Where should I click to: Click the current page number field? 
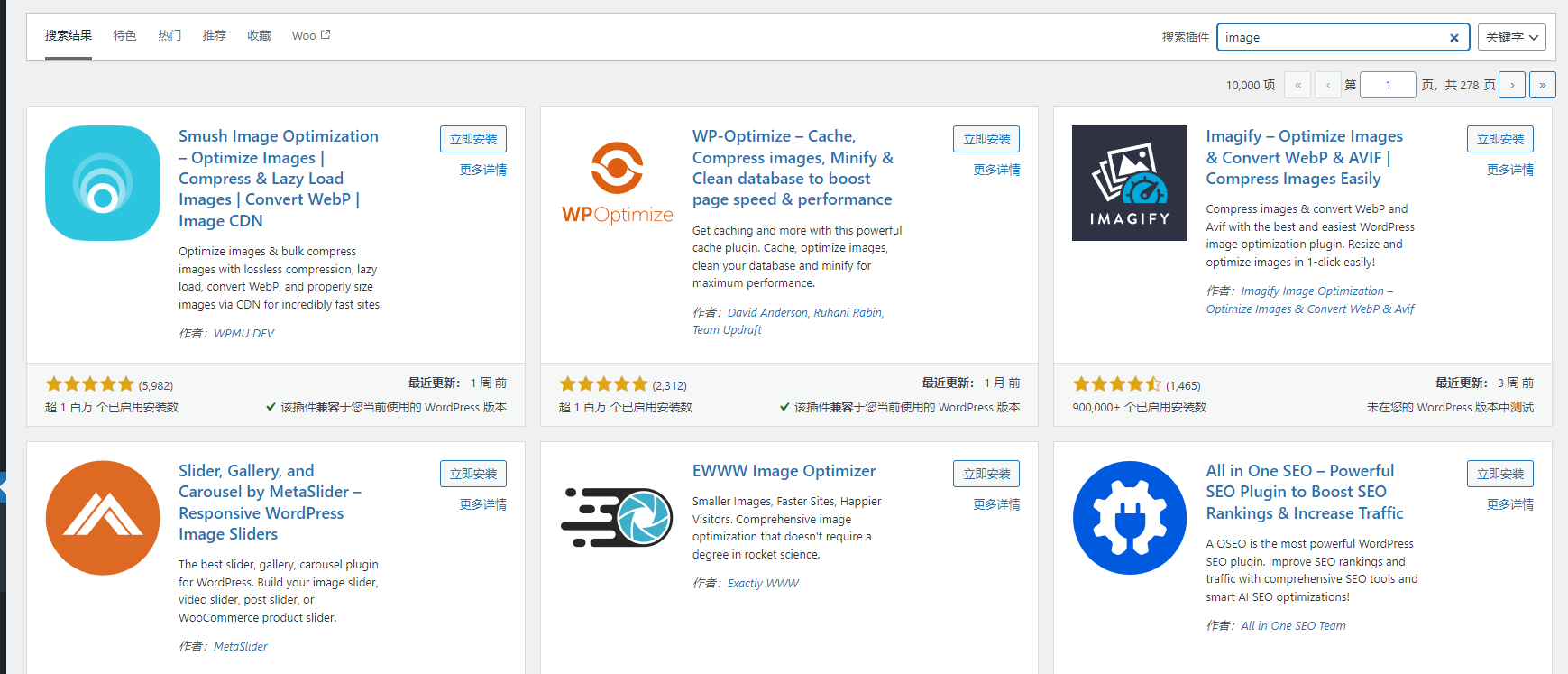[x=1388, y=85]
